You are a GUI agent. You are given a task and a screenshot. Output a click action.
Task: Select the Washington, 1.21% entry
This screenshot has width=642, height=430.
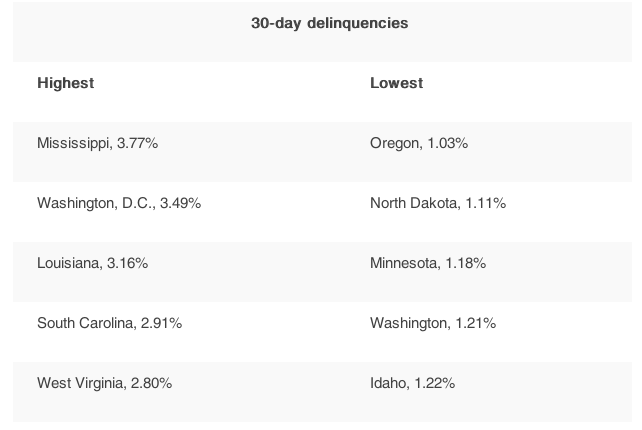[x=433, y=323]
